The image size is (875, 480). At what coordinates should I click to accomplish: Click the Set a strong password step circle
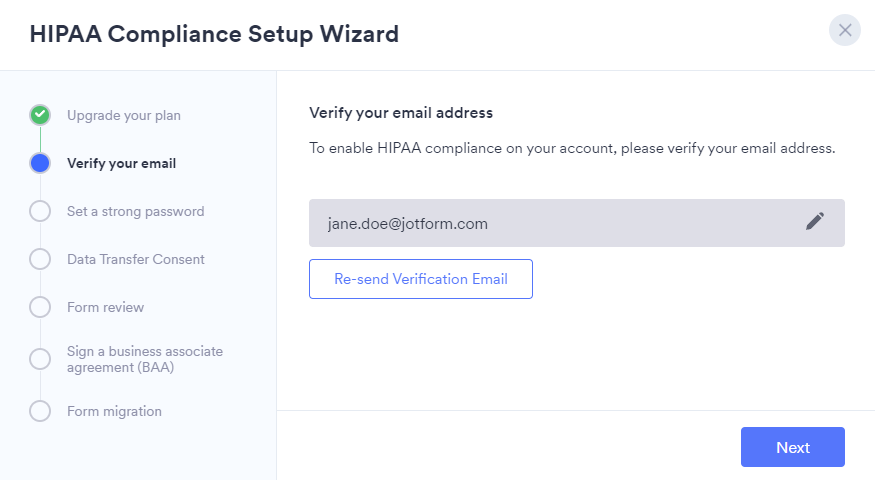[40, 211]
